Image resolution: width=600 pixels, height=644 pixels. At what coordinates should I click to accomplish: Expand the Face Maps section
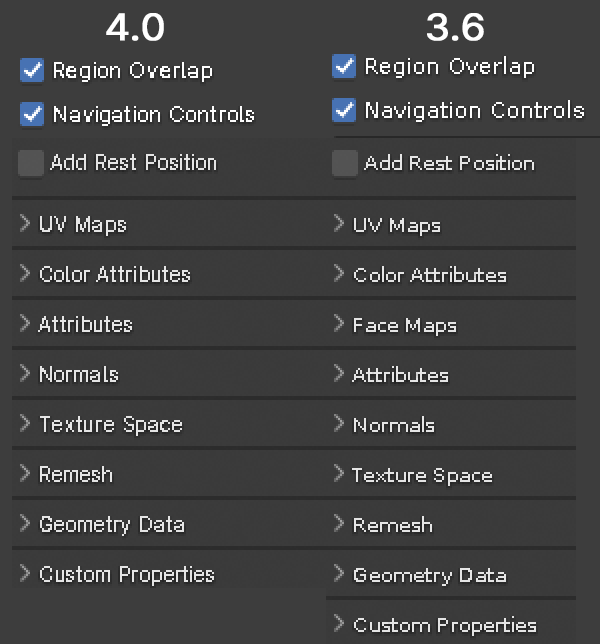point(404,325)
